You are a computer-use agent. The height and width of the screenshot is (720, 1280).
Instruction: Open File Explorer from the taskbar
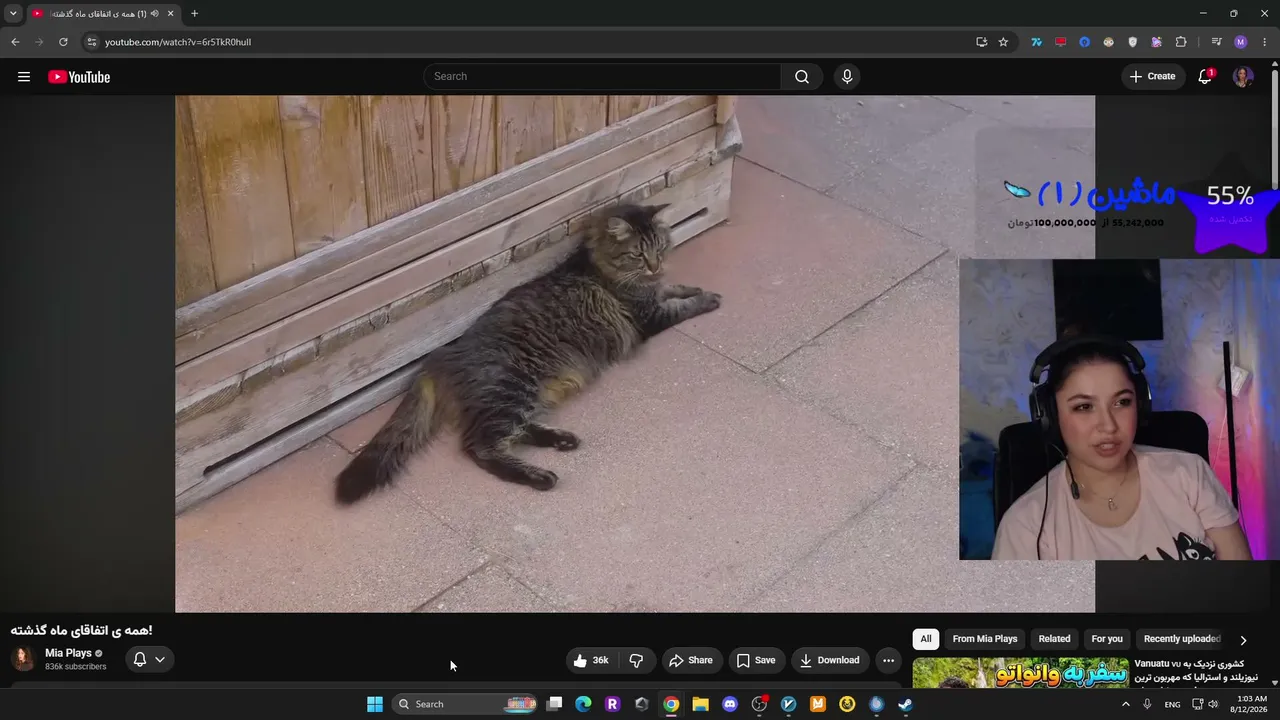[700, 704]
